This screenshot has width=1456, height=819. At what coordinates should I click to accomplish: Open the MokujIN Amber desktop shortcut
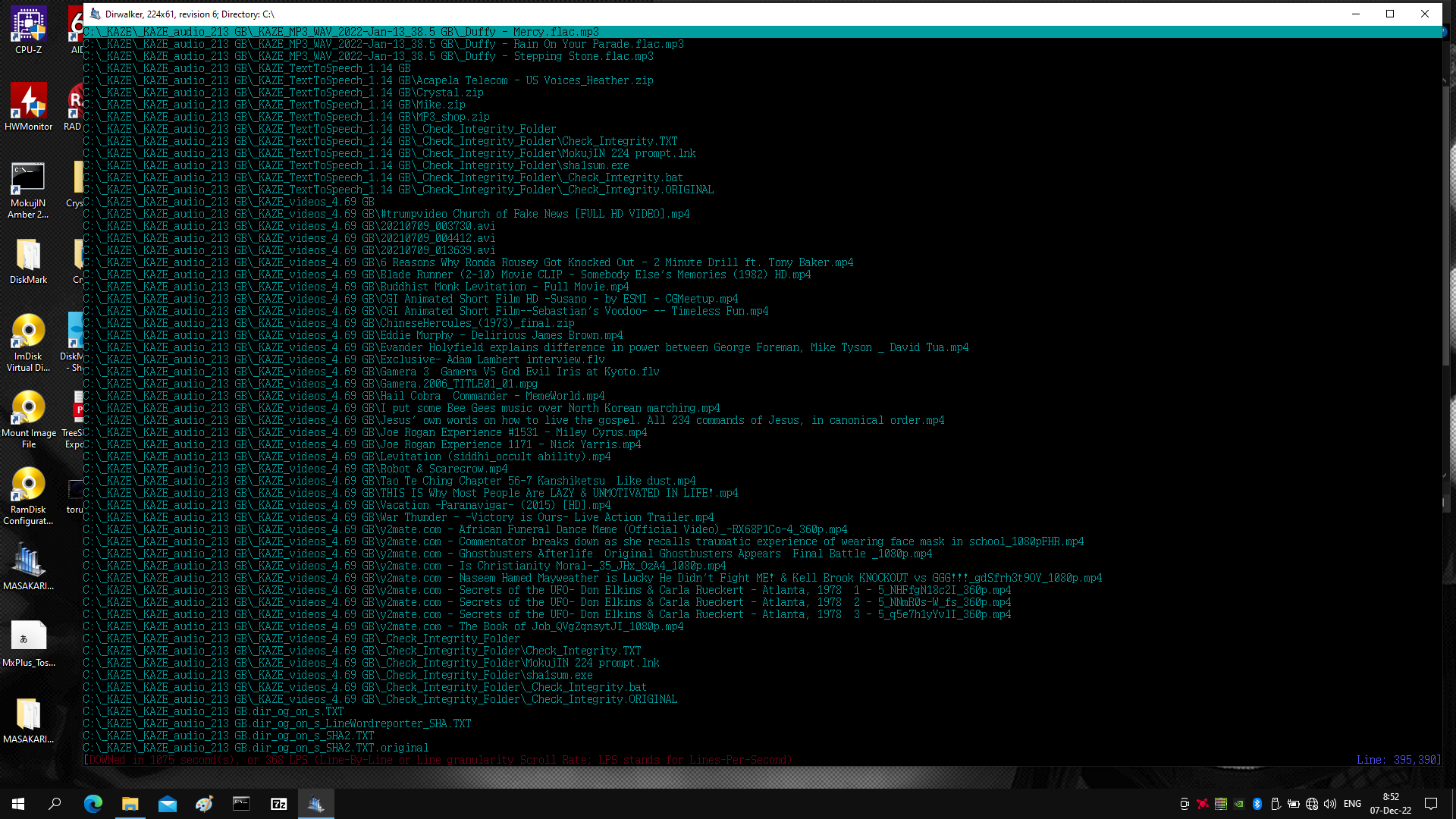(28, 190)
